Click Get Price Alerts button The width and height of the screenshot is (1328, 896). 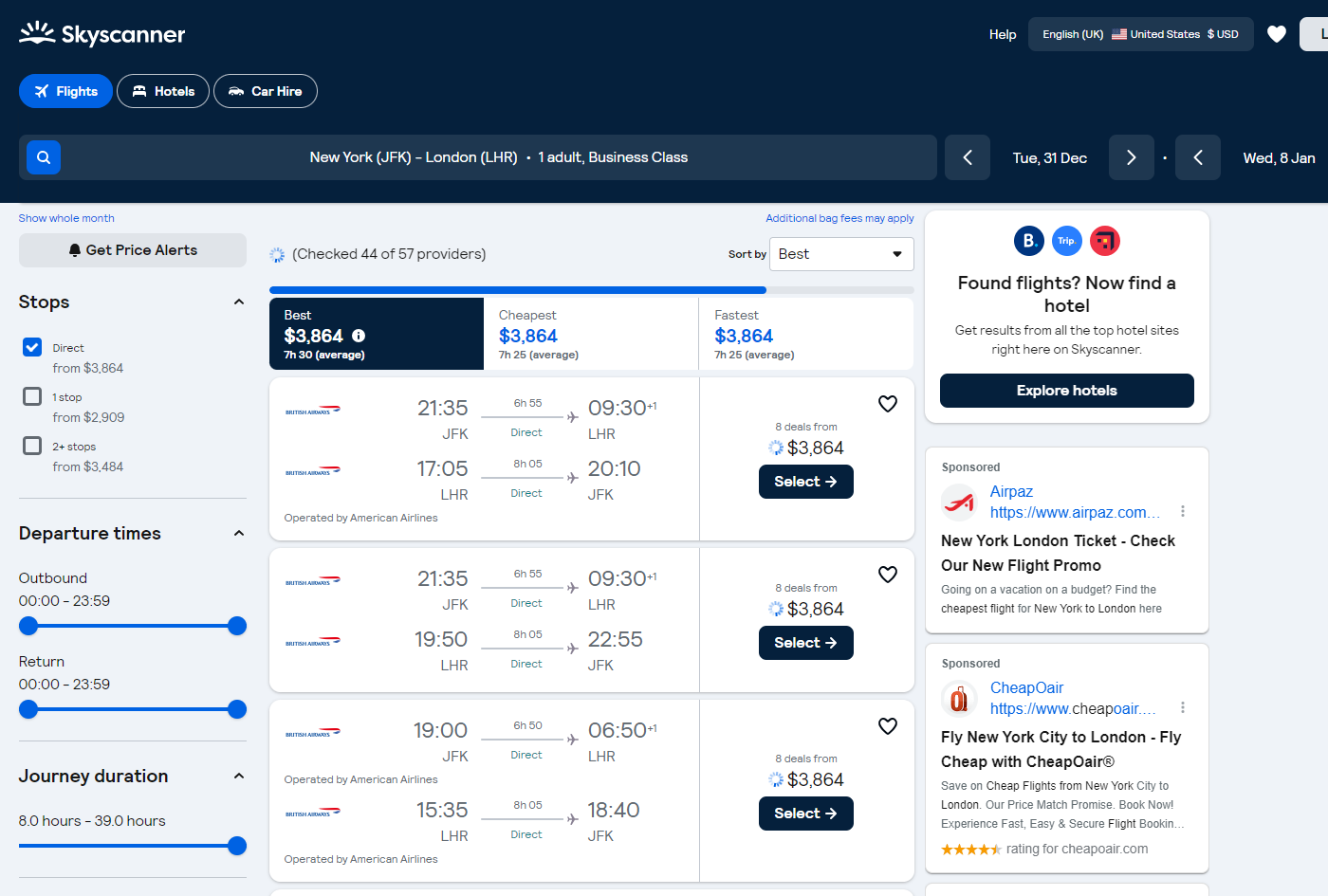(x=133, y=250)
